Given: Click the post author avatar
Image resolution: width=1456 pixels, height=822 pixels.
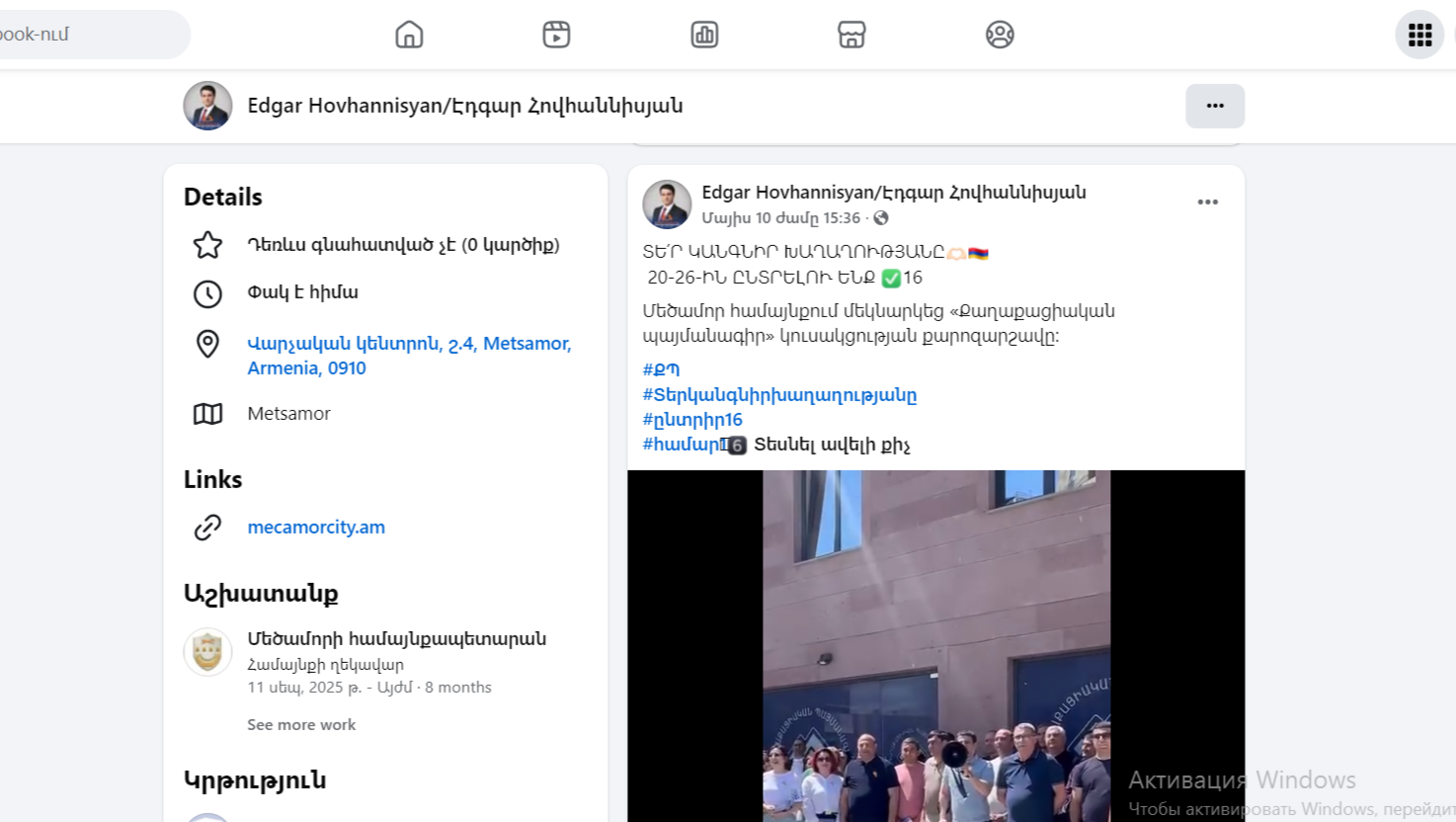Looking at the screenshot, I should tap(667, 205).
